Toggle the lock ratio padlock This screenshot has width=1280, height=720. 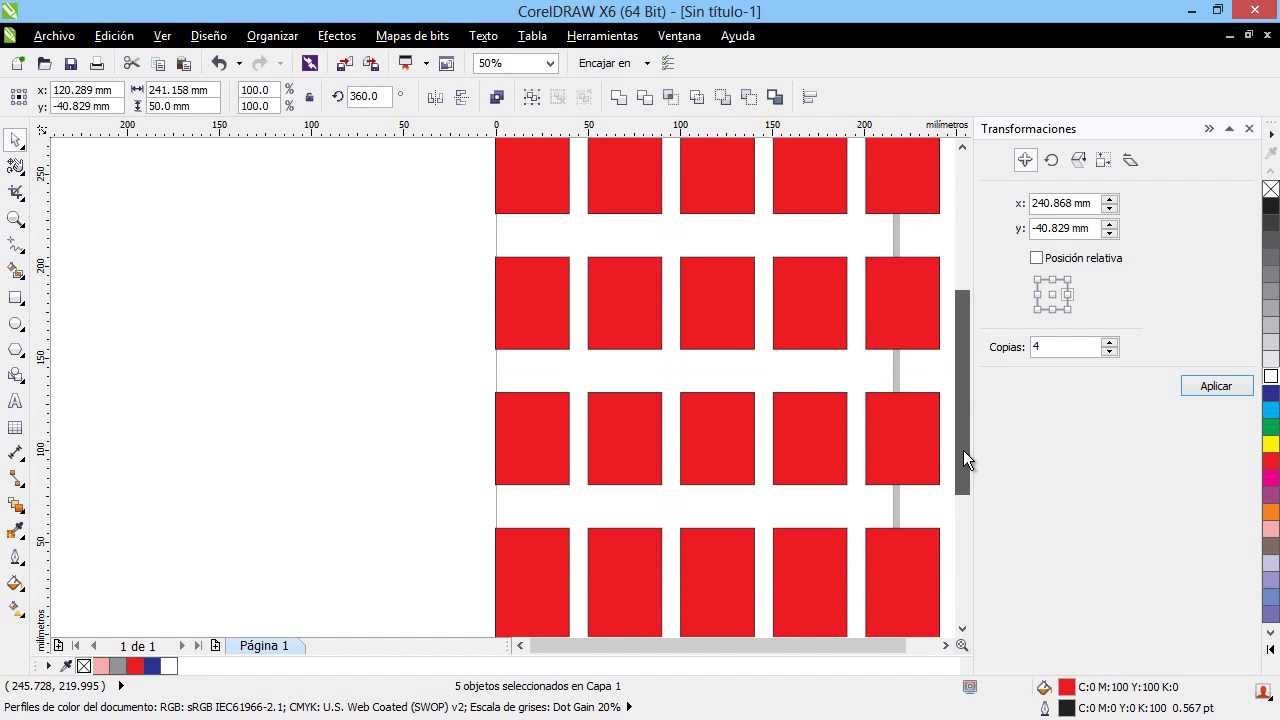point(309,97)
